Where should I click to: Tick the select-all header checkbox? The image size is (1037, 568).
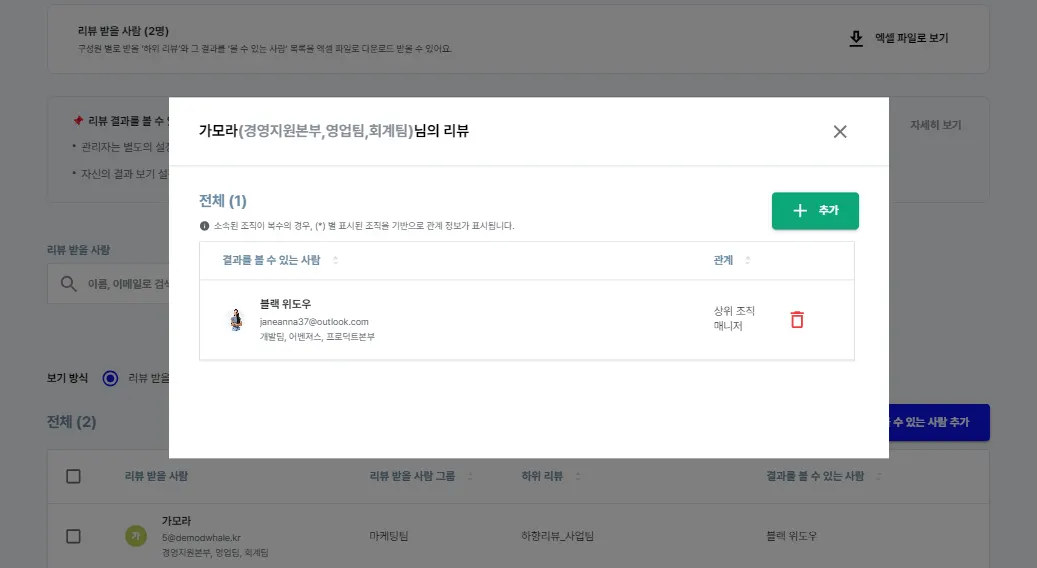[73, 476]
